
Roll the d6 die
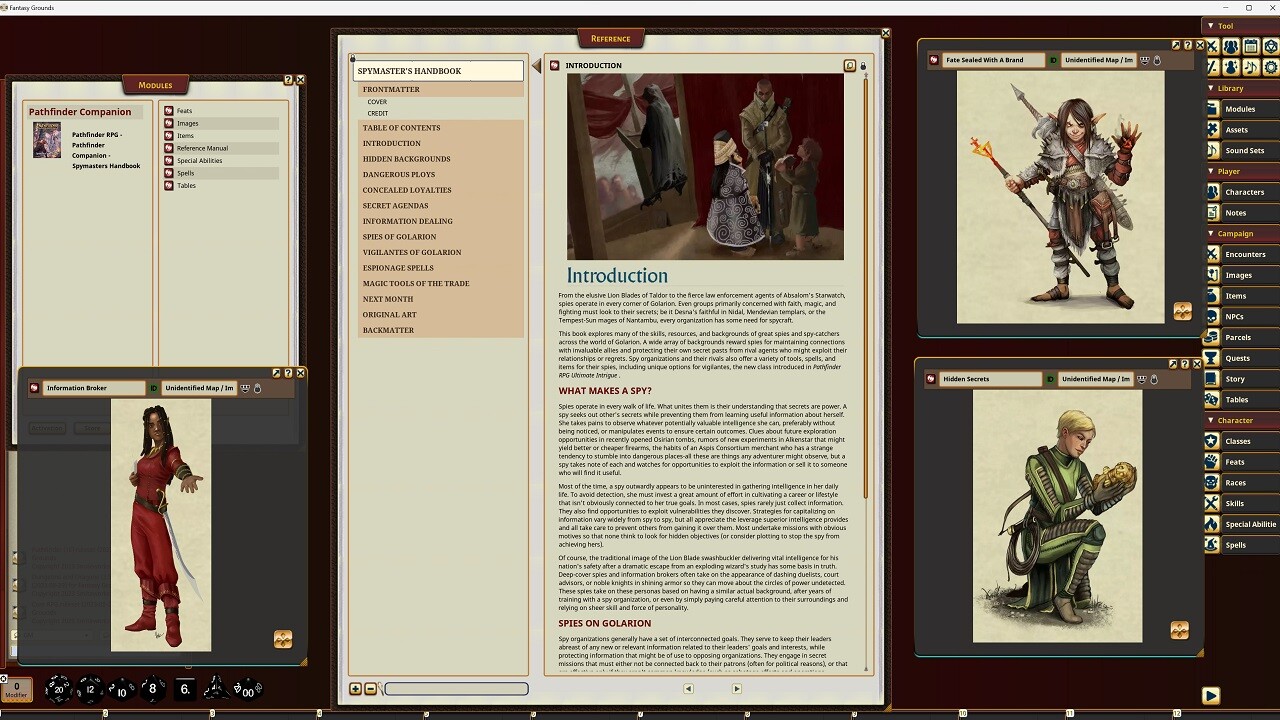coord(184,688)
